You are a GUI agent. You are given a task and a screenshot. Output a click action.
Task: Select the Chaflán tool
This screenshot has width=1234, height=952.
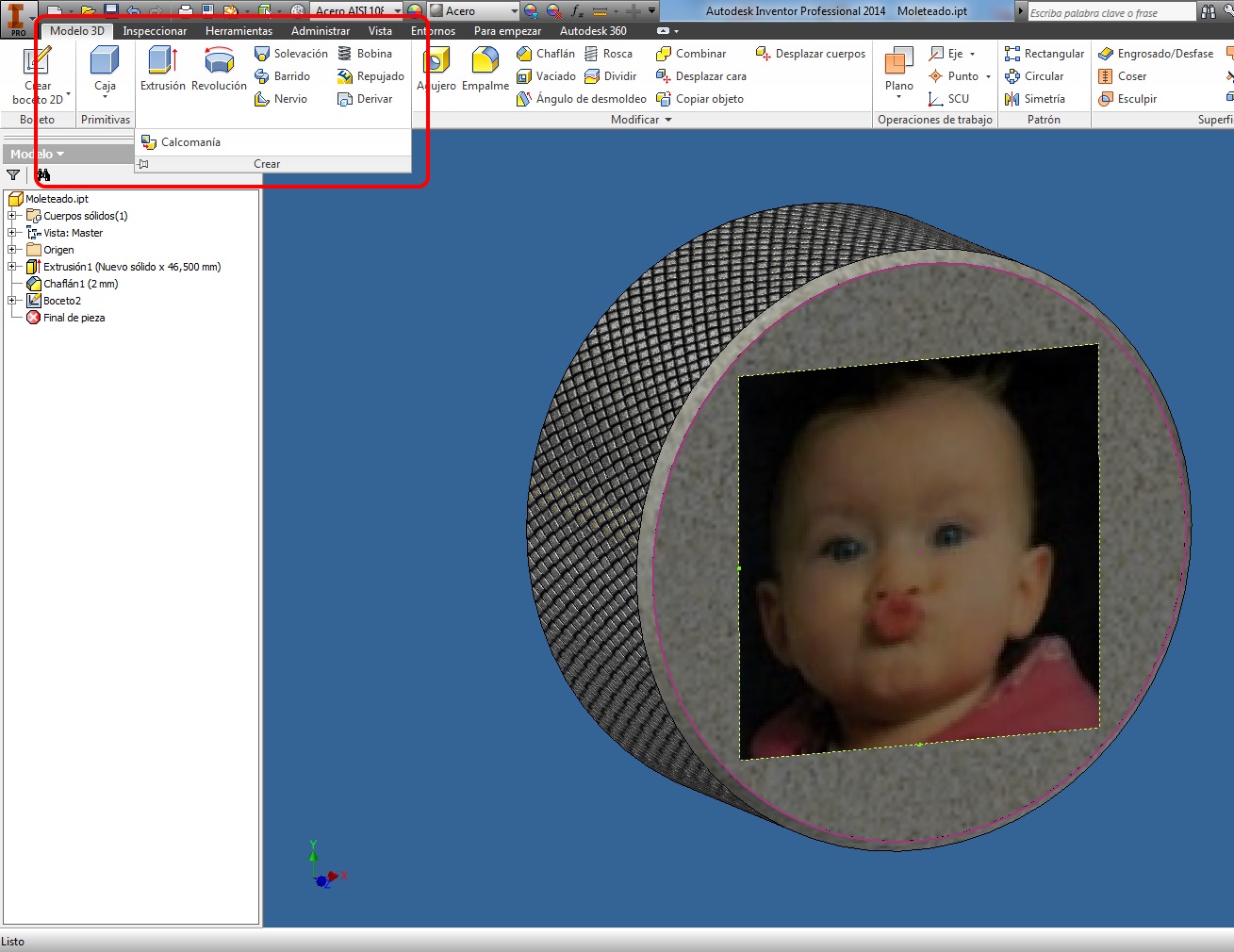(546, 54)
